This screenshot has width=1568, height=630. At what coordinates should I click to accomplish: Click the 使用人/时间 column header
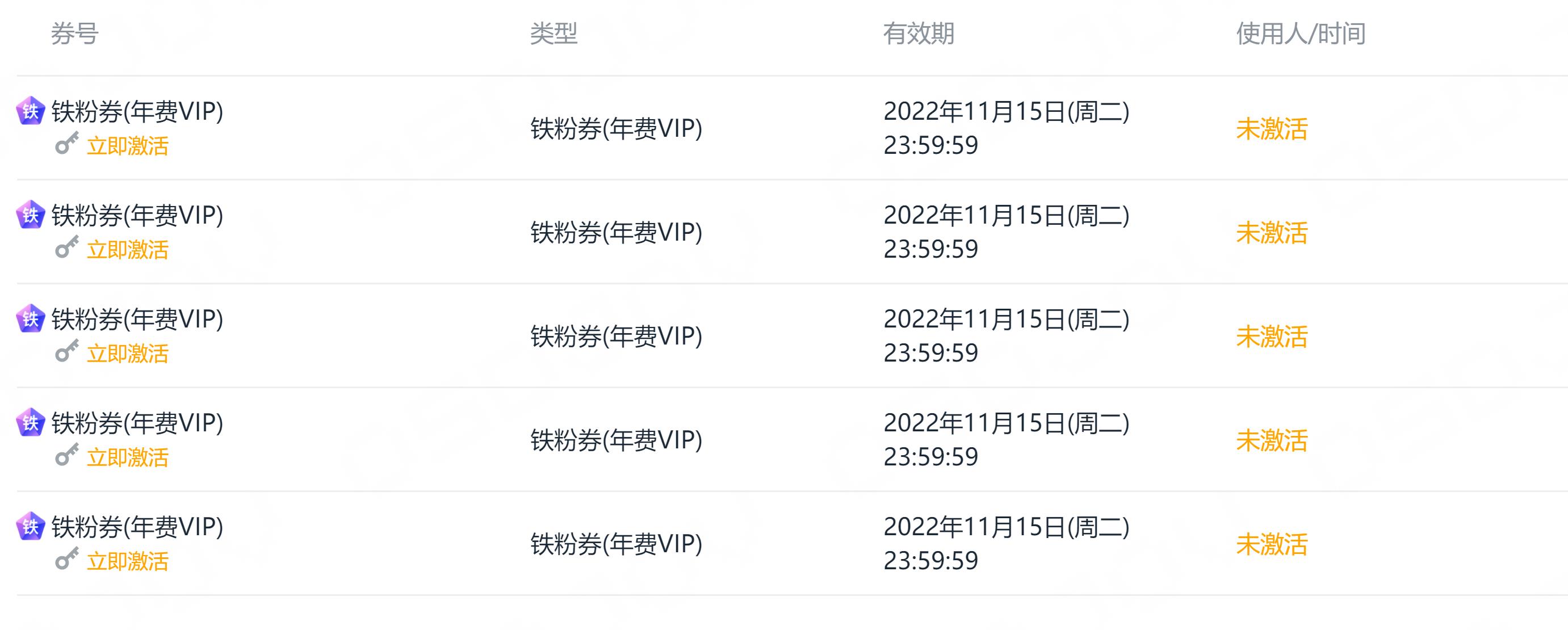click(1301, 33)
